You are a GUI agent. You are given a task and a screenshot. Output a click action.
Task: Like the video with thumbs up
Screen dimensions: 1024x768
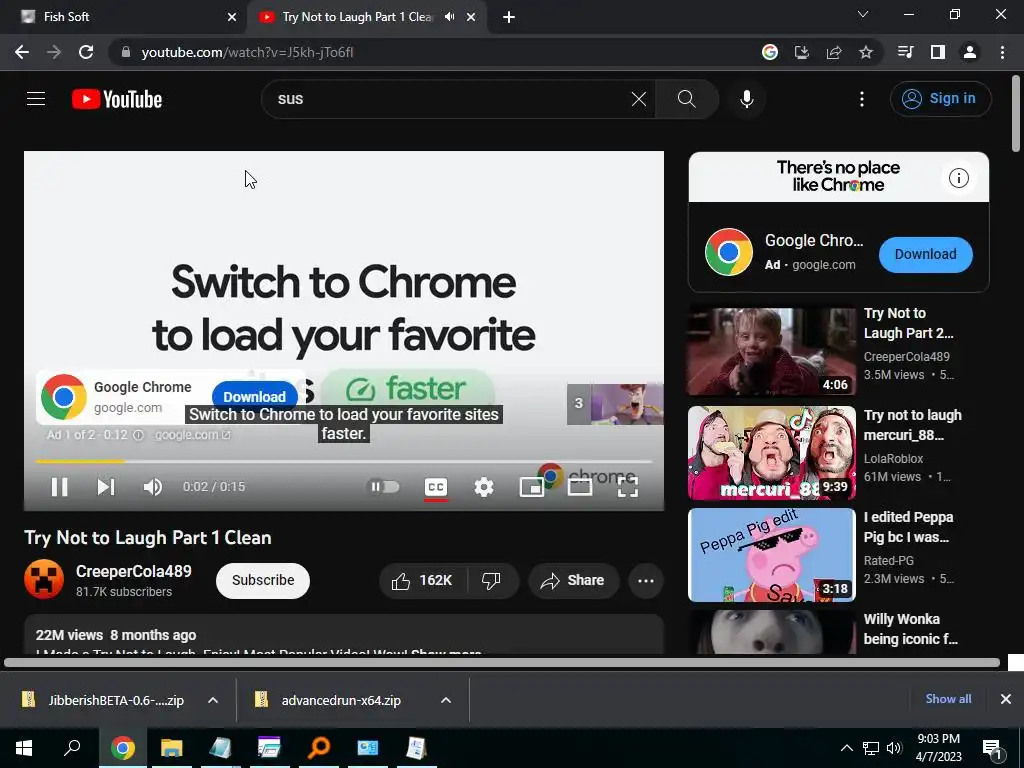point(423,581)
